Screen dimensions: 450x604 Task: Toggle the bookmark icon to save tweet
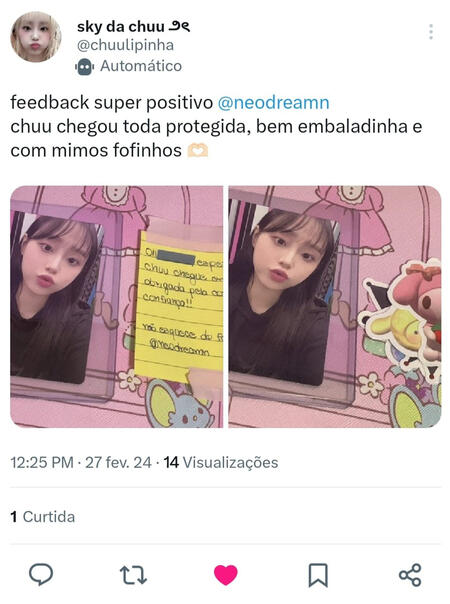(x=318, y=575)
